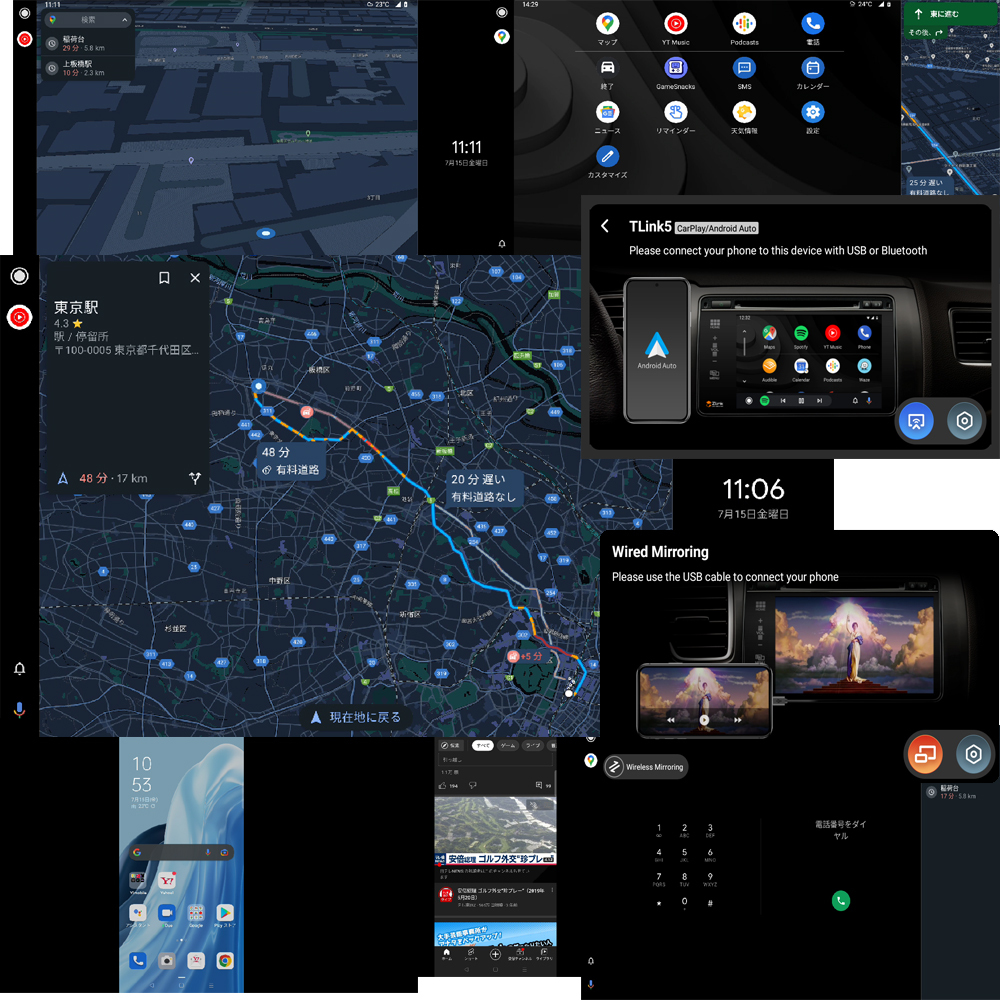Tap the blue wireless cast button in TLink5
The width and height of the screenshot is (1000, 1000).
point(915,421)
